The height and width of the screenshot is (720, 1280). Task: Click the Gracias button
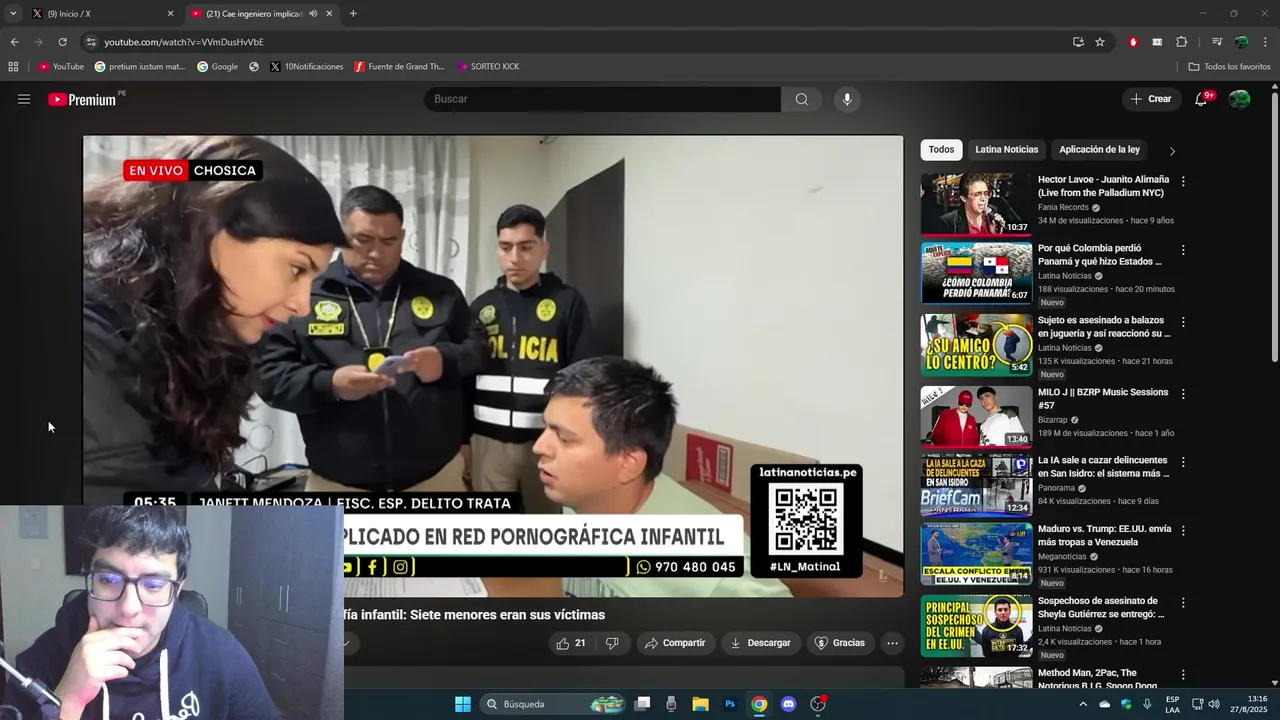[x=840, y=643]
